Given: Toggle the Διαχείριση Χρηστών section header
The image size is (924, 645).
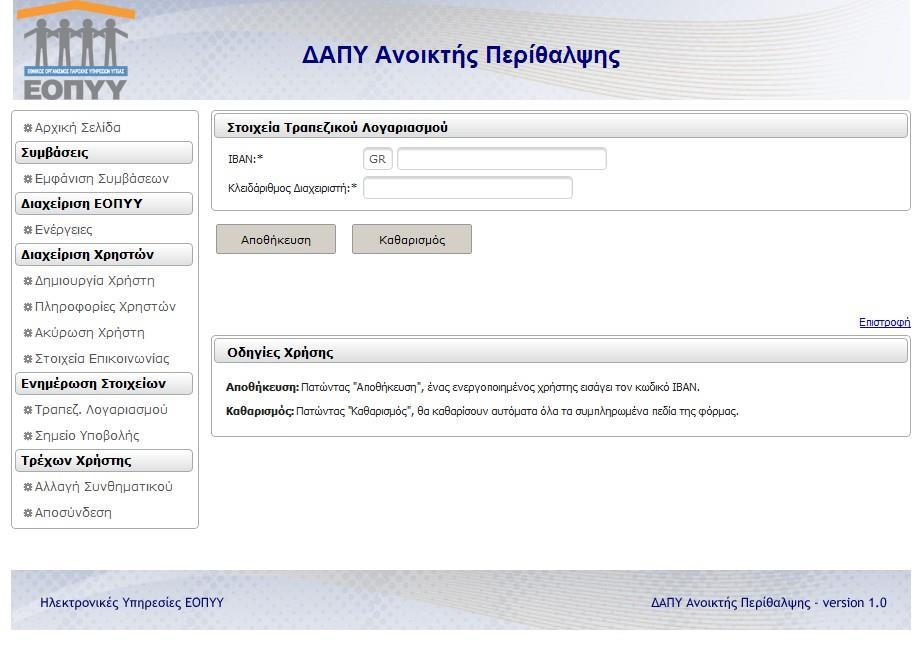Looking at the screenshot, I should click(x=104, y=254).
